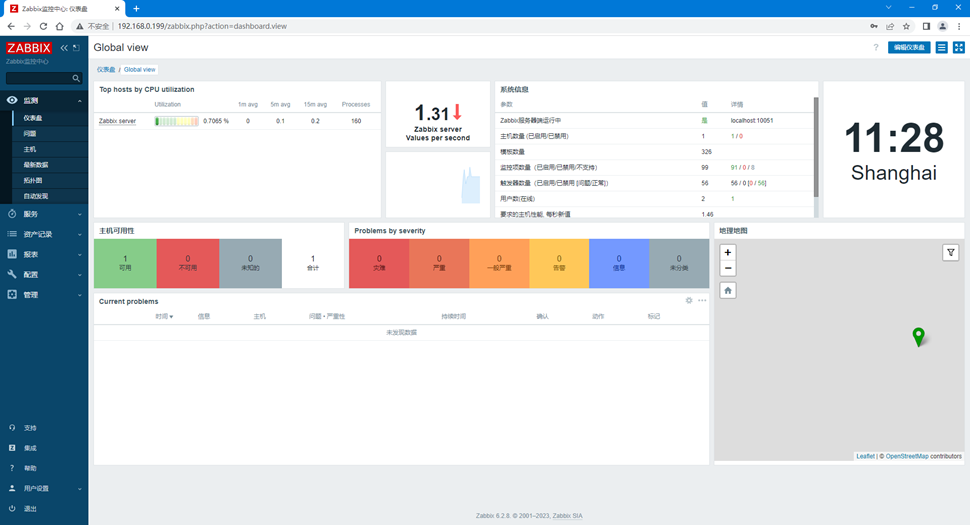Collapse the sidebar with the double-chevron icon
The height and width of the screenshot is (525, 970).
coord(64,48)
